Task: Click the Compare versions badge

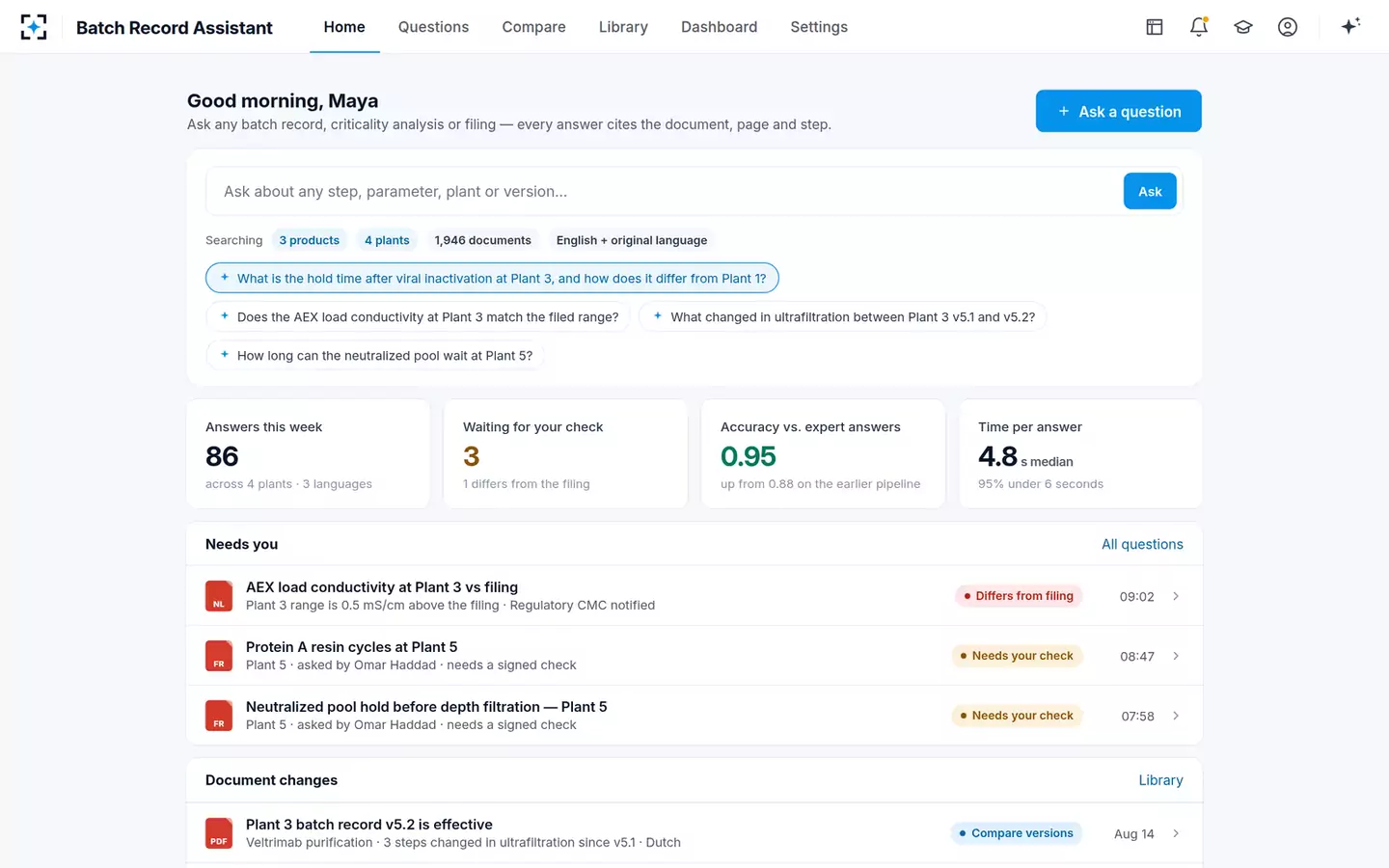Action: [x=1017, y=833]
